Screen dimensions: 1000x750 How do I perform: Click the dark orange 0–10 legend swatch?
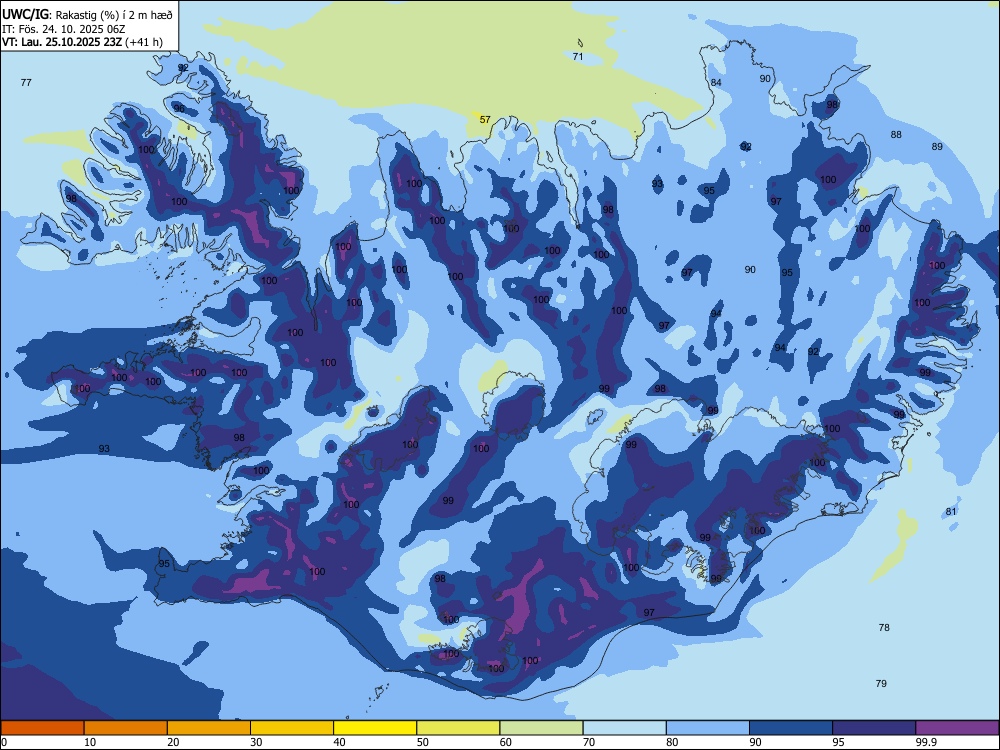click(x=42, y=728)
